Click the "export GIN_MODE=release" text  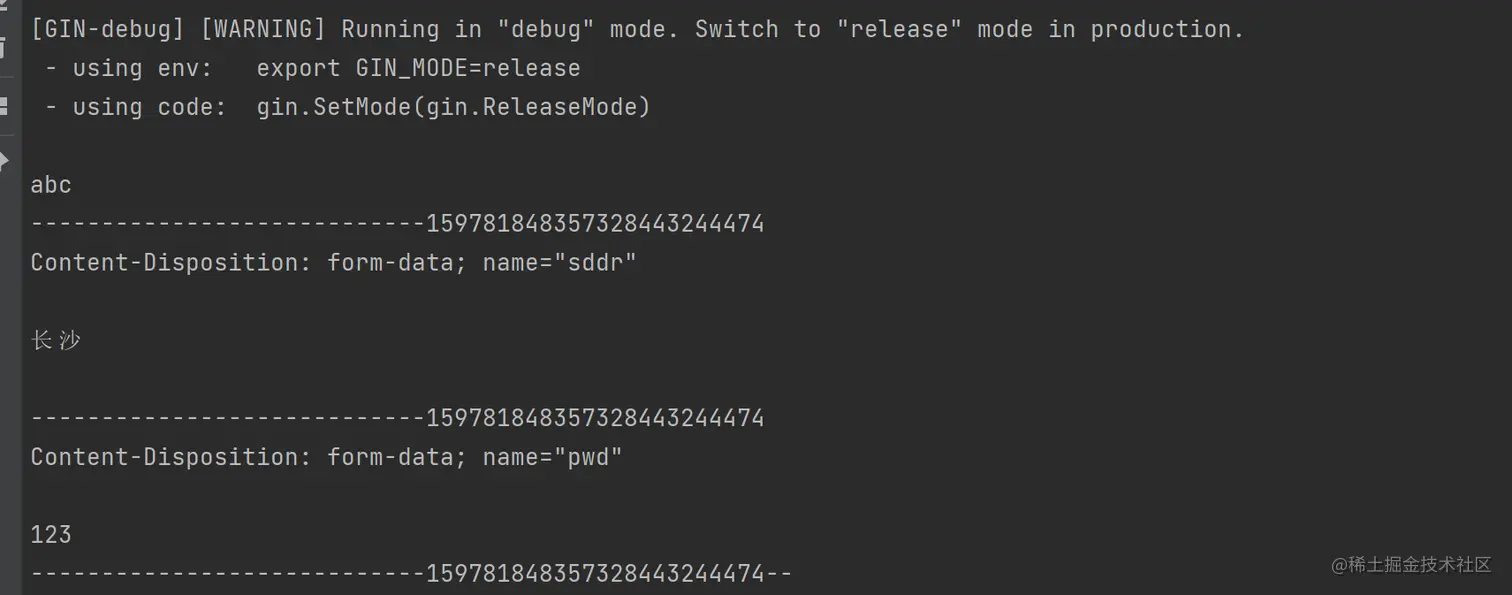click(418, 68)
